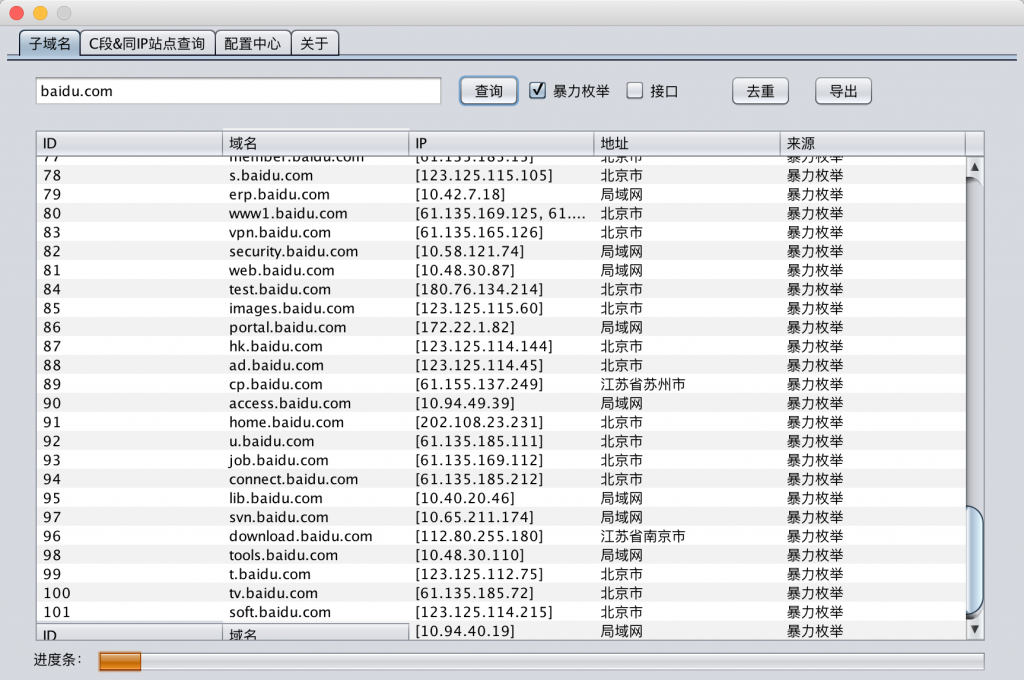Sort by the ID column header
The width and height of the screenshot is (1024, 680).
[x=129, y=144]
